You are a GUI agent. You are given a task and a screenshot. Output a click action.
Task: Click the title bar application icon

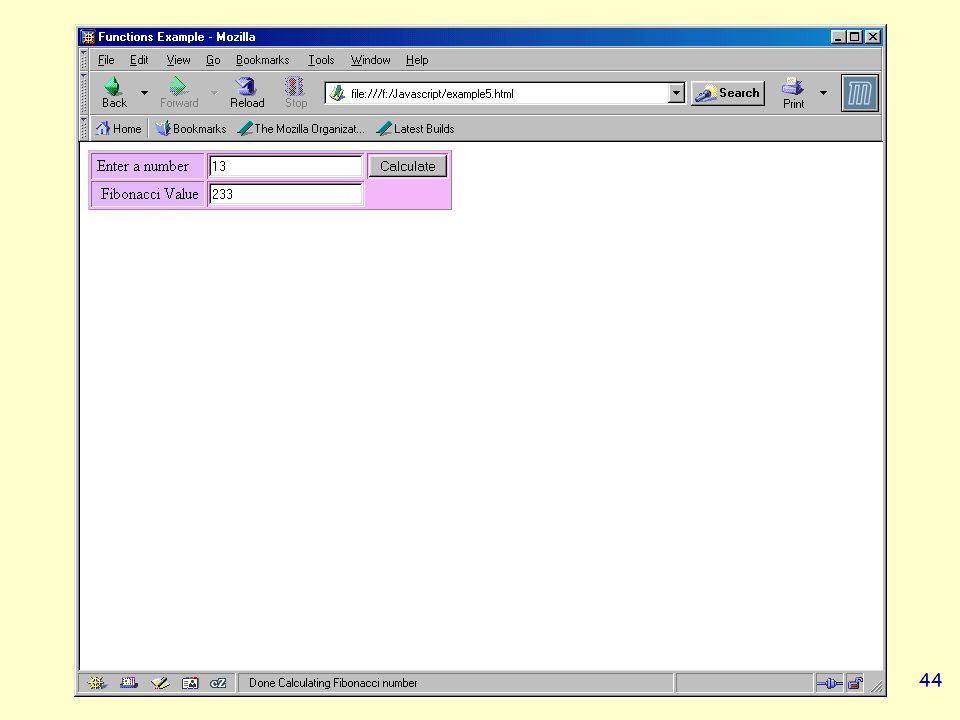click(88, 37)
